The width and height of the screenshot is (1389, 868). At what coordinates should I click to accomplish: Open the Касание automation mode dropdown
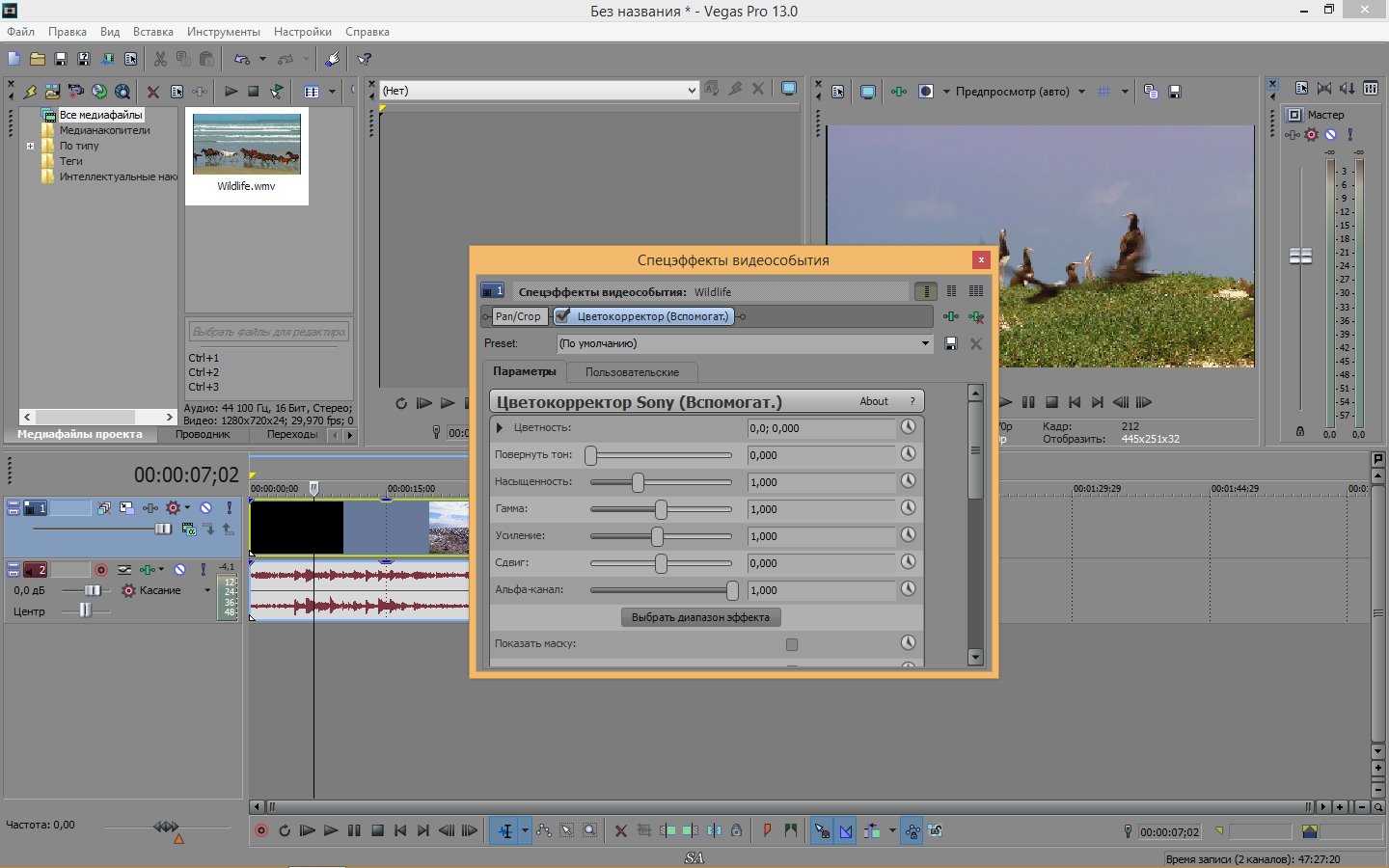click(207, 590)
